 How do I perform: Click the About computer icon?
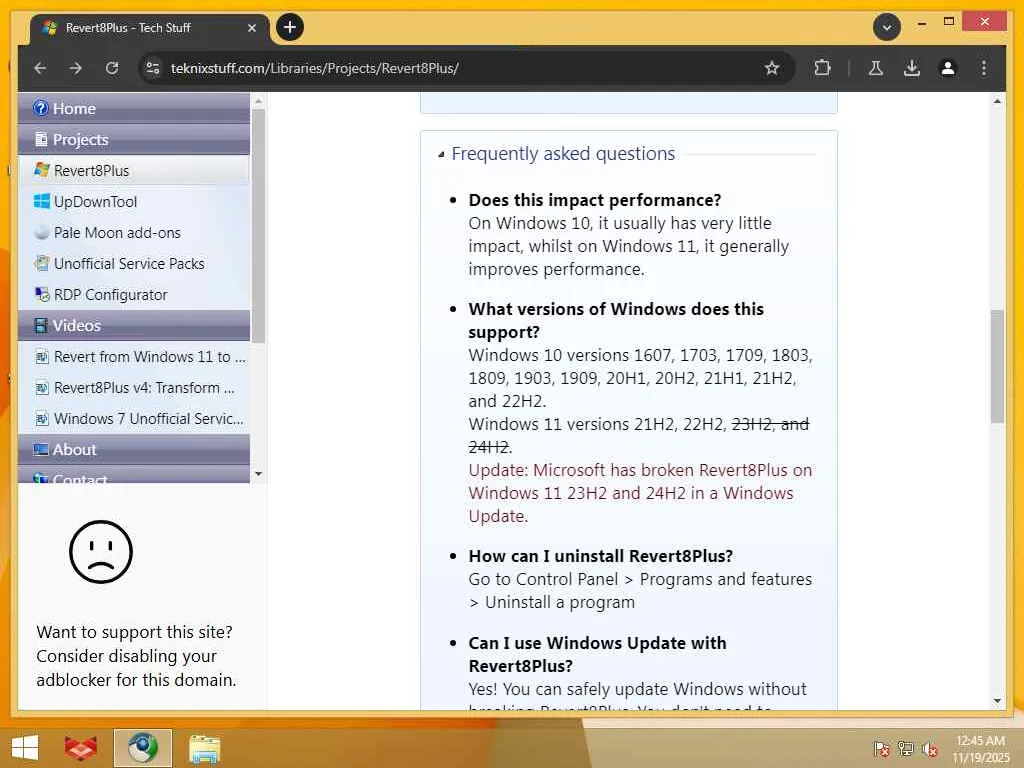click(41, 449)
